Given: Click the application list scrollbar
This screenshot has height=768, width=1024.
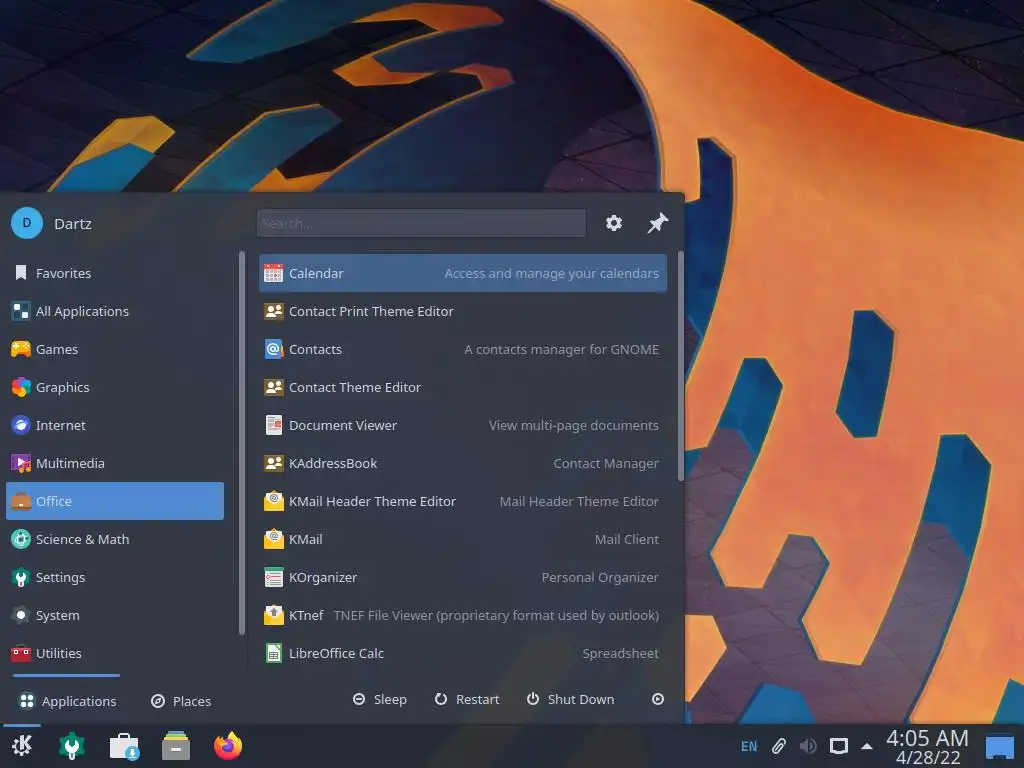Looking at the screenshot, I should click(x=681, y=366).
